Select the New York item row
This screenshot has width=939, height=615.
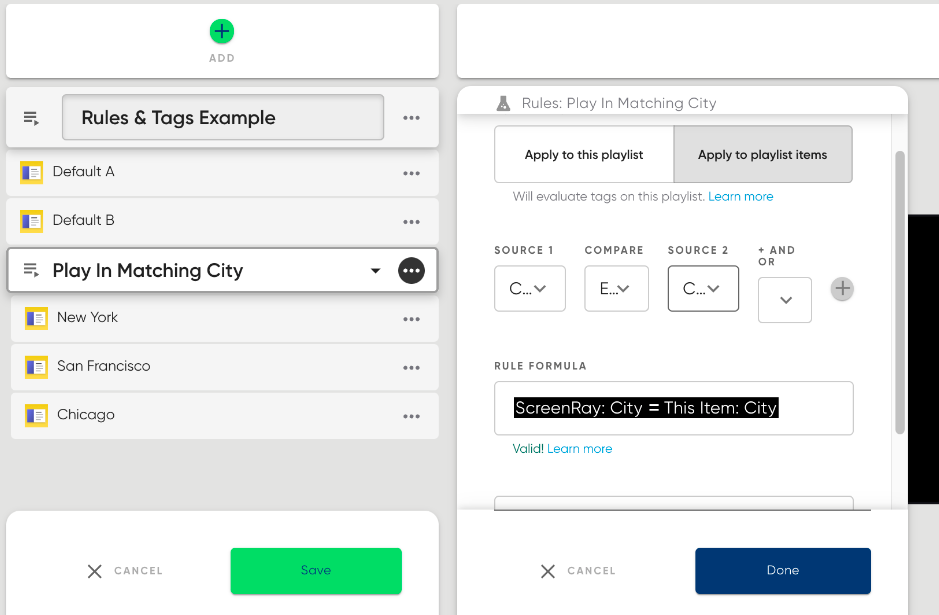coord(225,319)
